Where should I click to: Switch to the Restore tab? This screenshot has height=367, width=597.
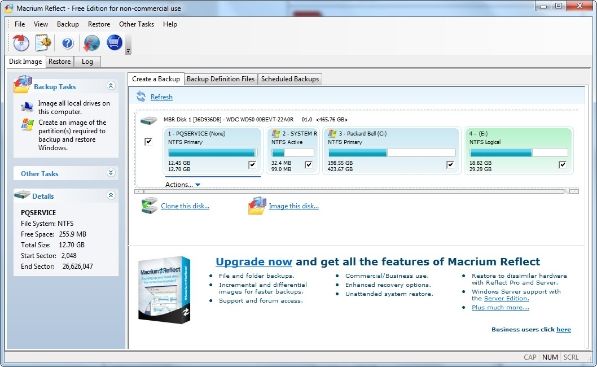(59, 62)
